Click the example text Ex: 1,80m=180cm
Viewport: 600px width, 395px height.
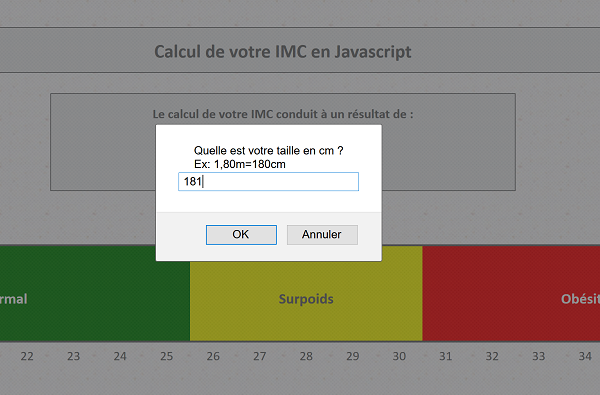pos(240,164)
